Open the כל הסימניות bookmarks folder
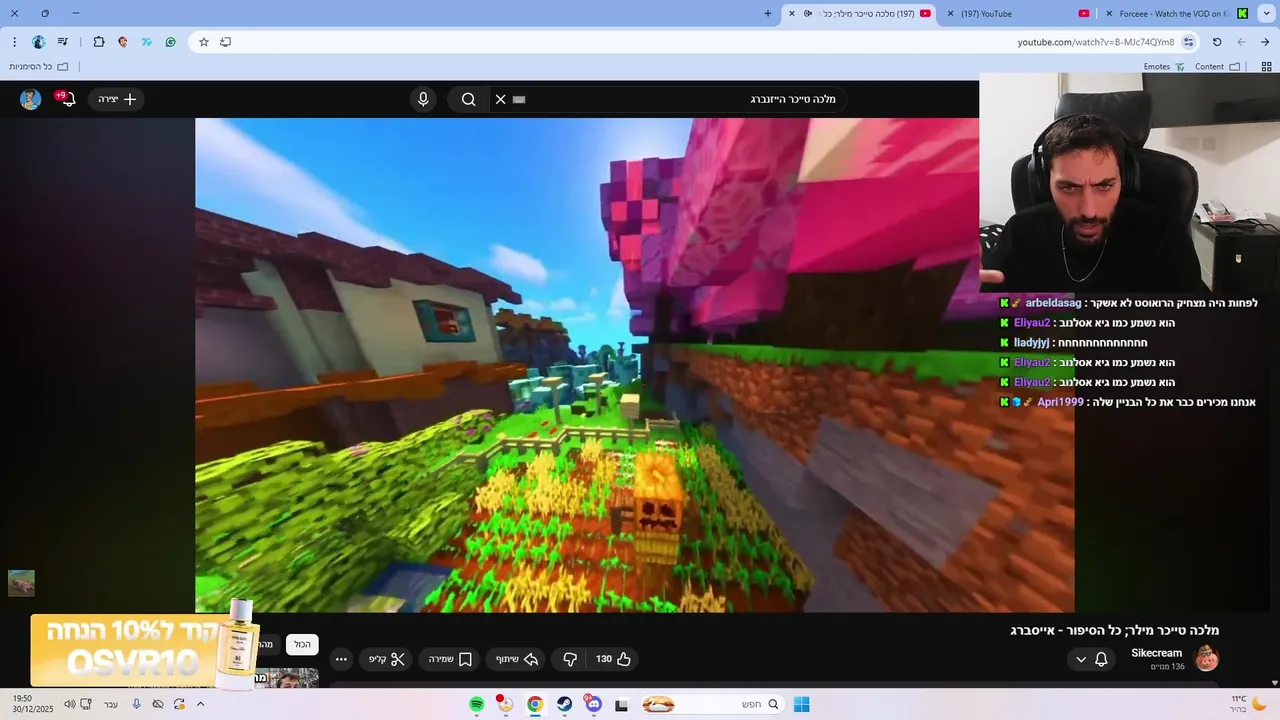Image resolution: width=1280 pixels, height=720 pixels. tap(38, 67)
